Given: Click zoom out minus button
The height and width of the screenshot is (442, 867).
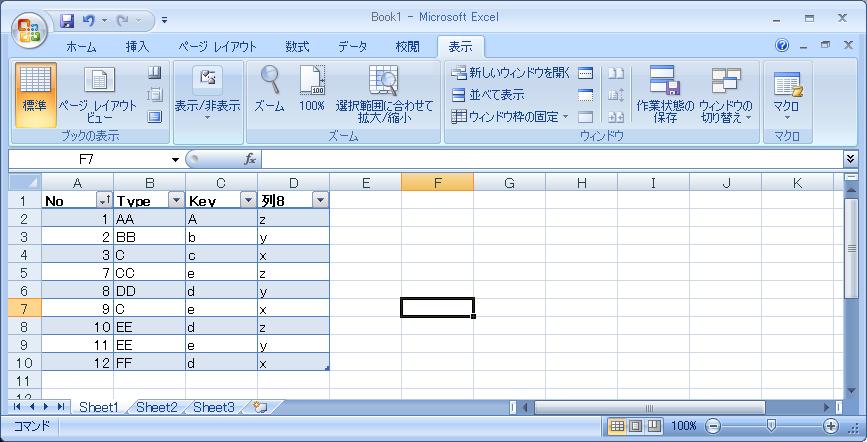Looking at the screenshot, I should pos(713,426).
